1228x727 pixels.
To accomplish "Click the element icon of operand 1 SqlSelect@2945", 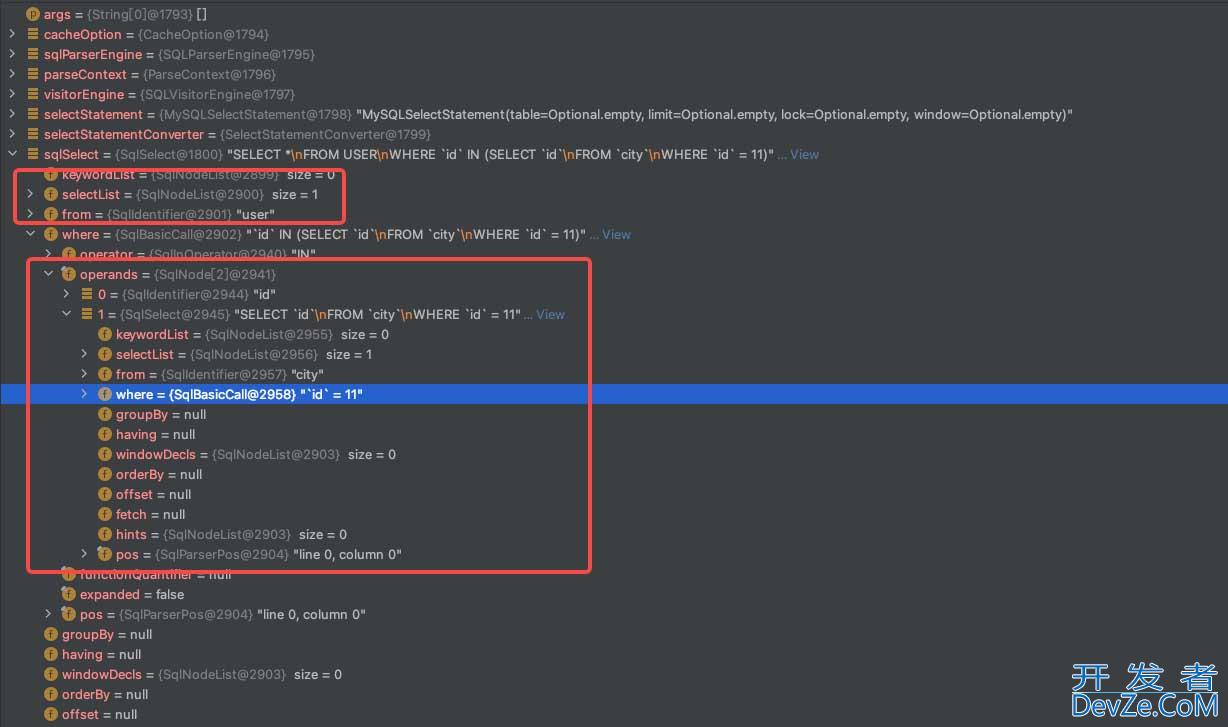I will (87, 315).
